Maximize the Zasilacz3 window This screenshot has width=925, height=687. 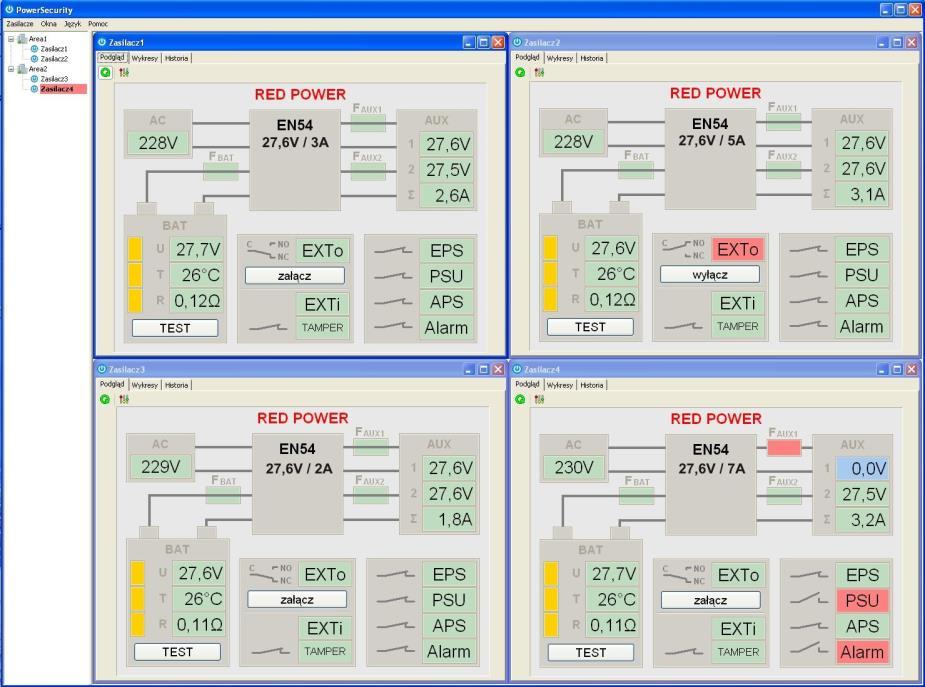click(484, 369)
